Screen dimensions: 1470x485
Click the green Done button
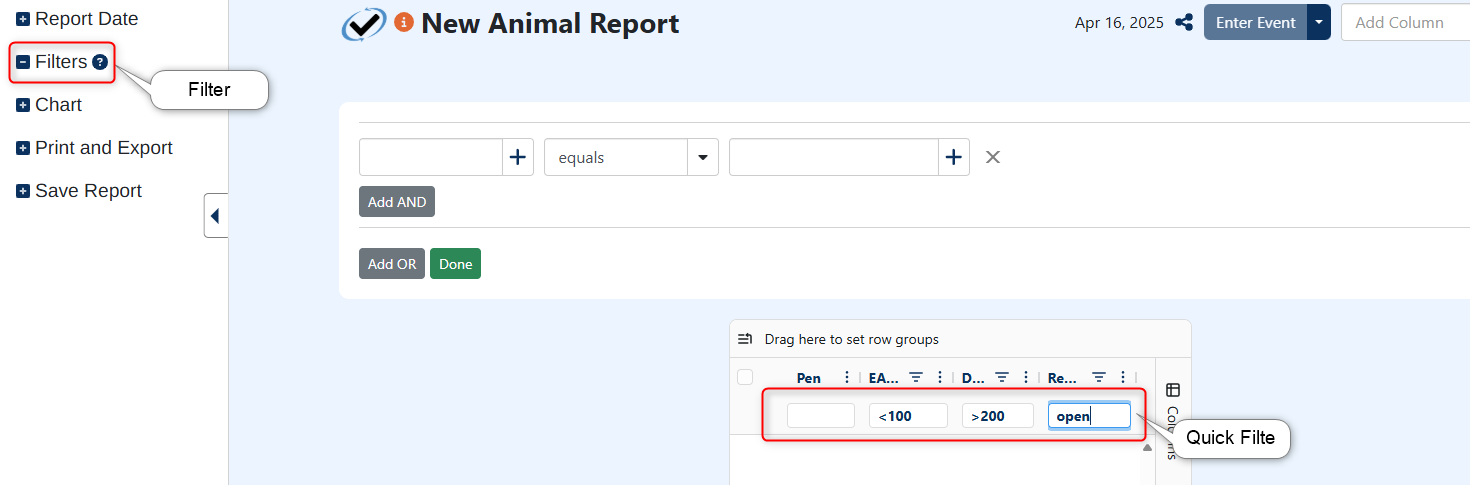point(455,264)
